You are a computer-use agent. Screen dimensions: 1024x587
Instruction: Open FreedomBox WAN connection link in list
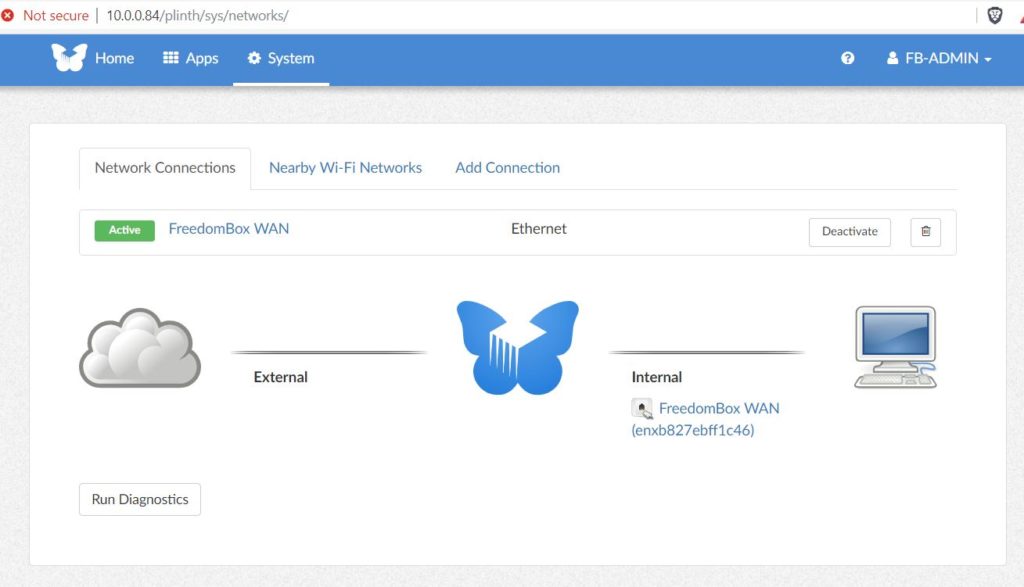229,229
